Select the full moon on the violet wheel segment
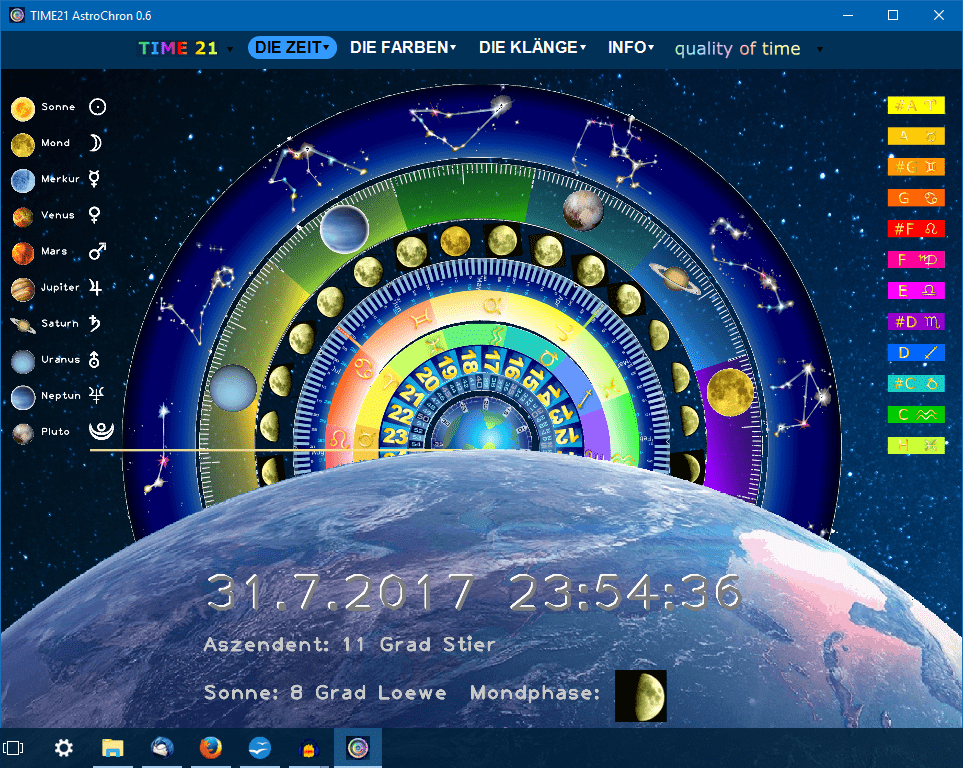This screenshot has width=963, height=768. click(730, 391)
